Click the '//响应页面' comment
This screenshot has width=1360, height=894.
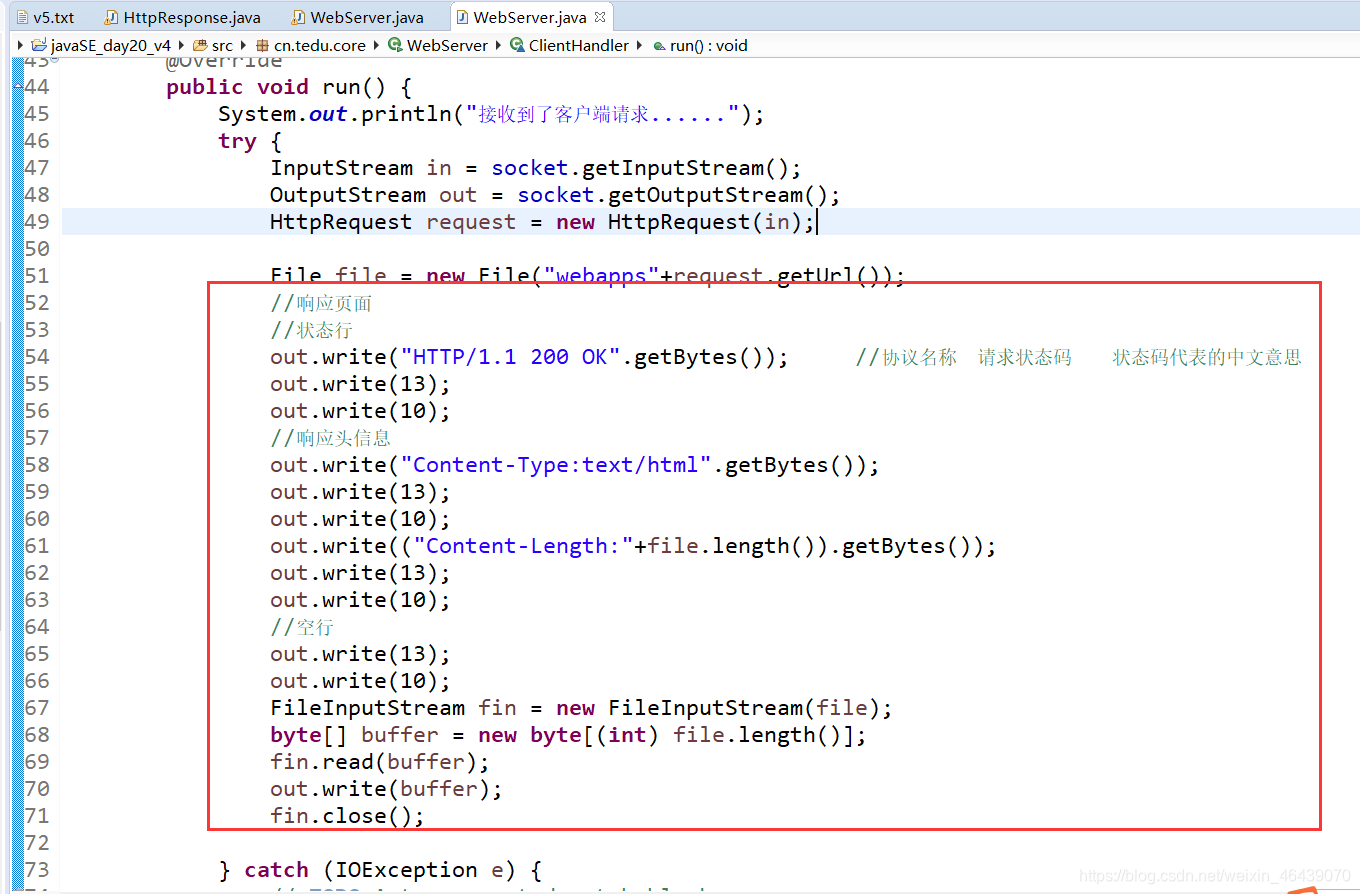321,303
